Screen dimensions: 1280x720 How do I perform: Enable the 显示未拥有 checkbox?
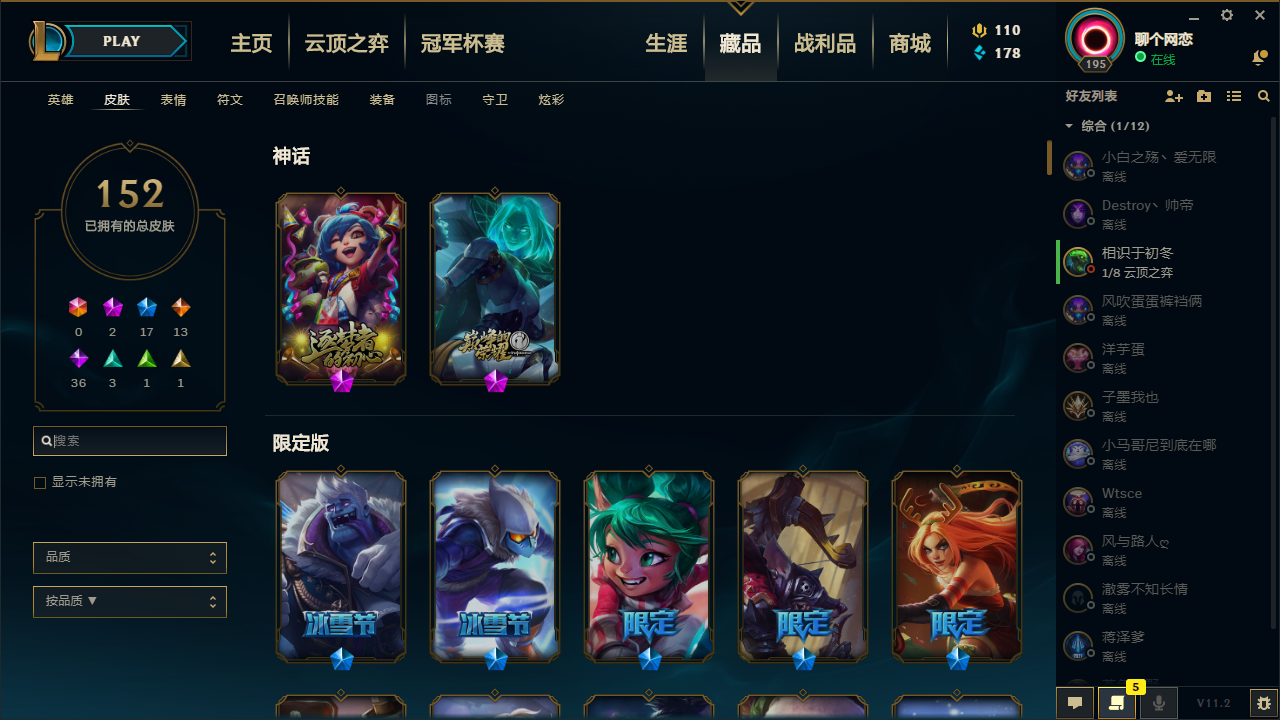(40, 483)
